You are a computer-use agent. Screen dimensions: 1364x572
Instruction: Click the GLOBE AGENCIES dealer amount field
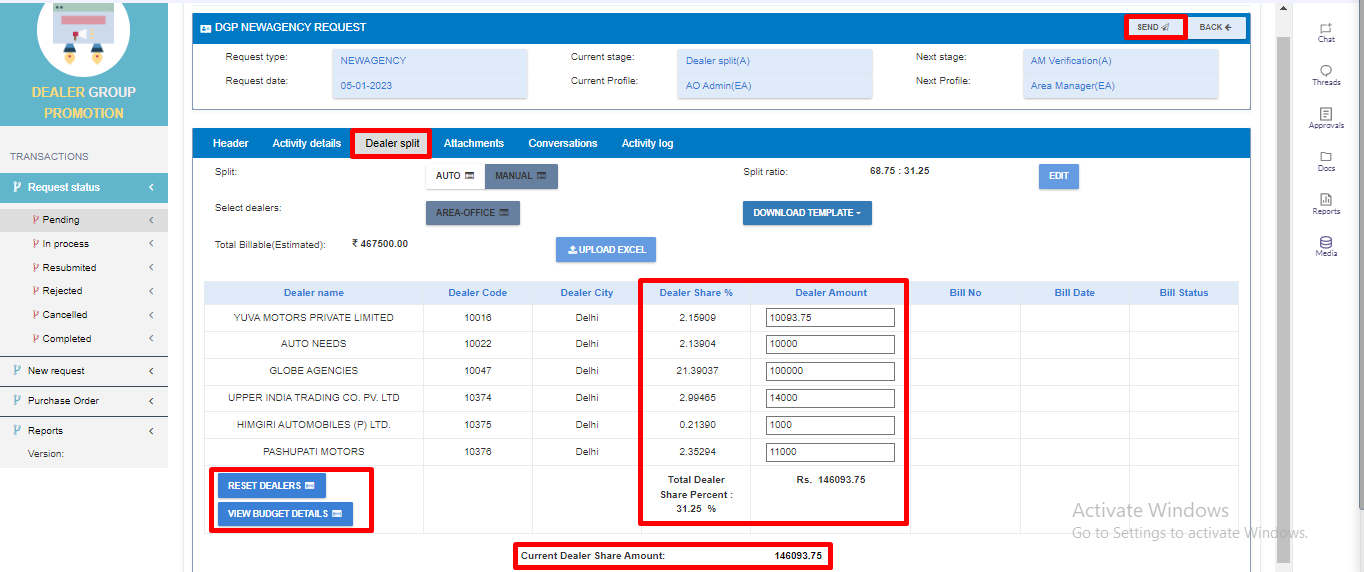click(829, 371)
